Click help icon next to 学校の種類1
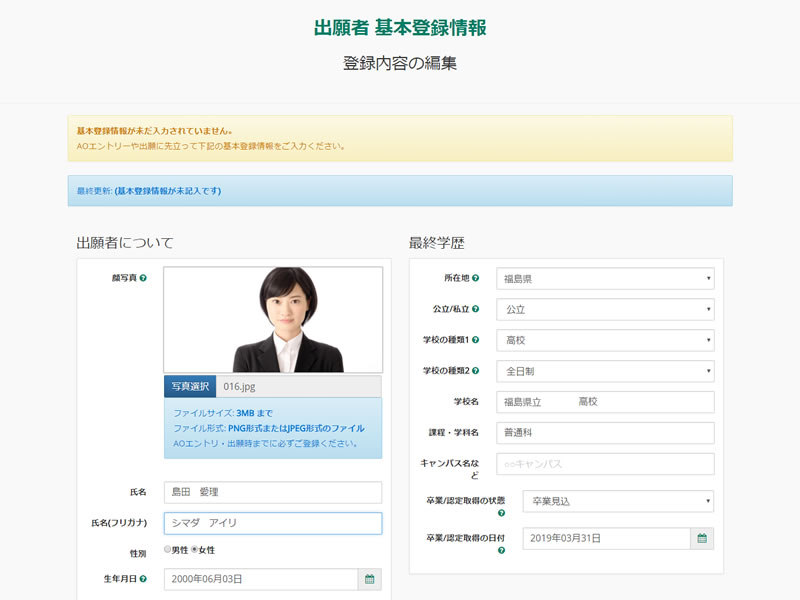 (475, 340)
